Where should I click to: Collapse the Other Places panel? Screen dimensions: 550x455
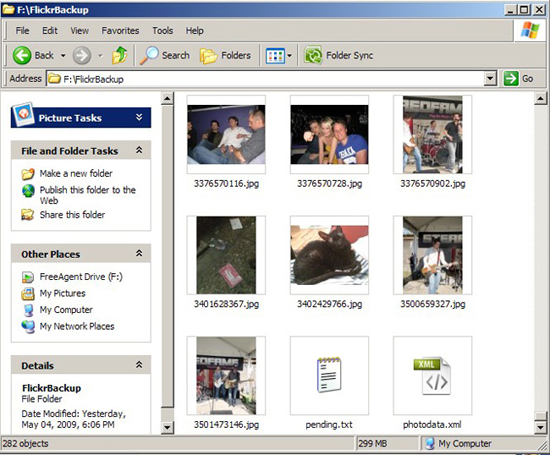tap(139, 253)
